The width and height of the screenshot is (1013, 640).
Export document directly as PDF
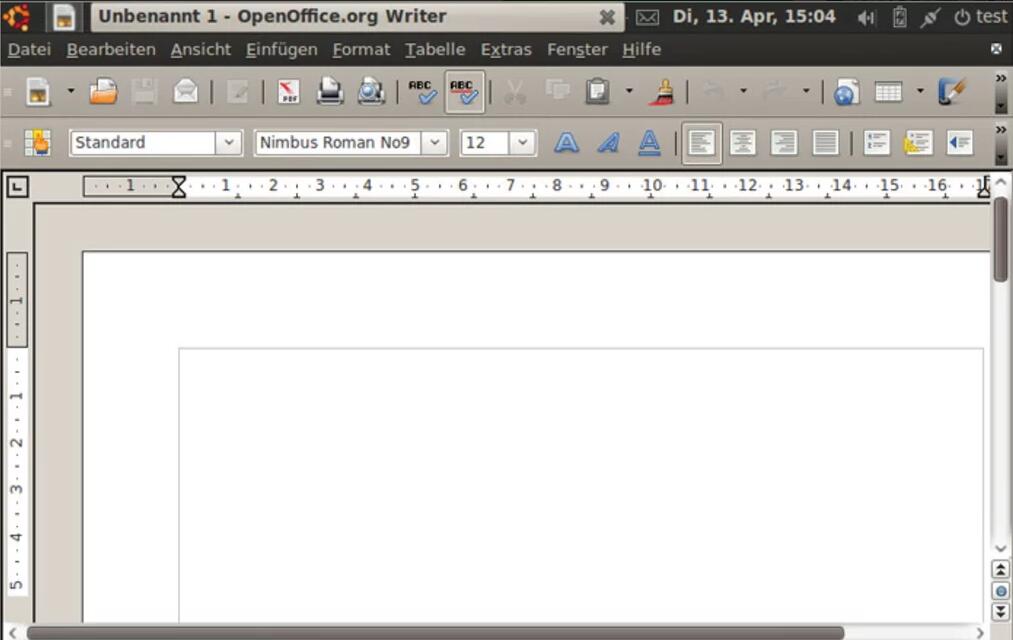(288, 92)
